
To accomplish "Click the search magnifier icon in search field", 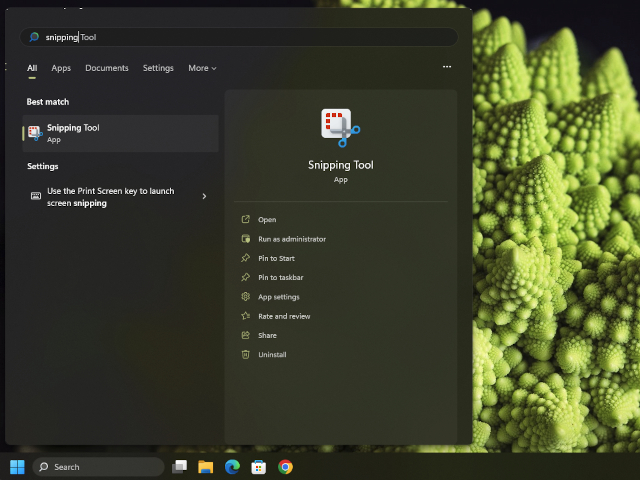I will click(34, 37).
